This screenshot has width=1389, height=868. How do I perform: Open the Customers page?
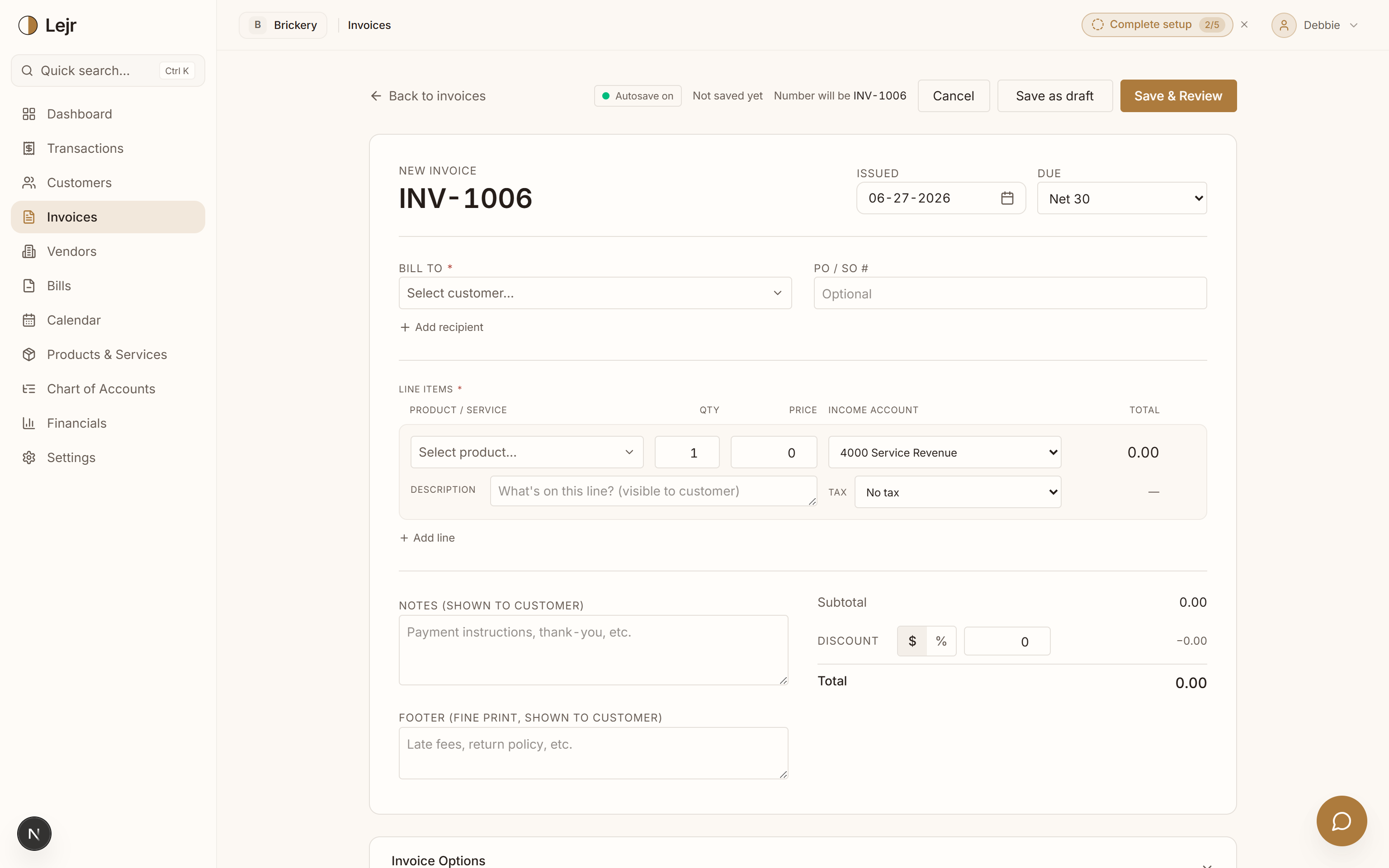pyautogui.click(x=108, y=183)
